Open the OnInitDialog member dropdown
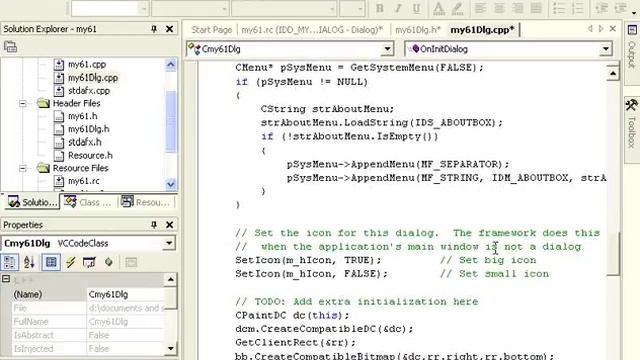 pos(606,49)
